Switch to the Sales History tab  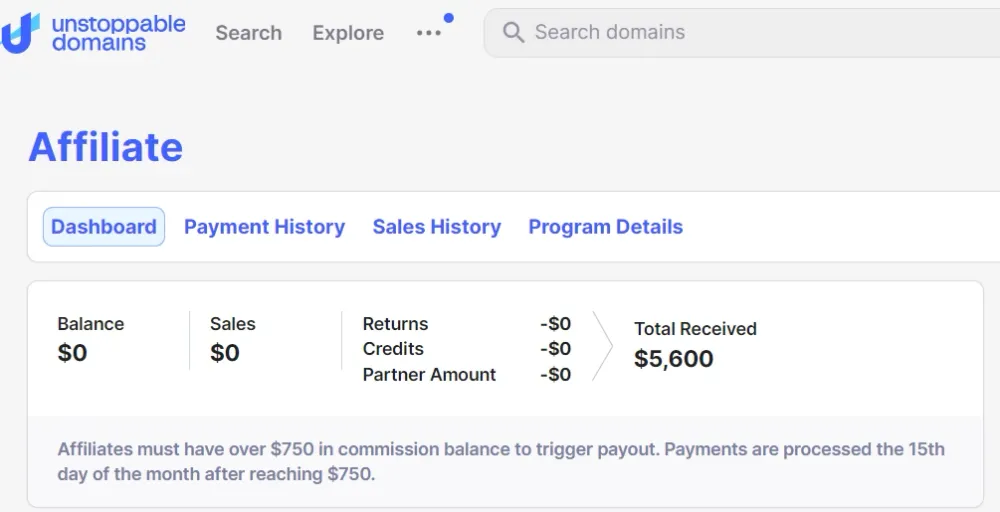(x=436, y=227)
